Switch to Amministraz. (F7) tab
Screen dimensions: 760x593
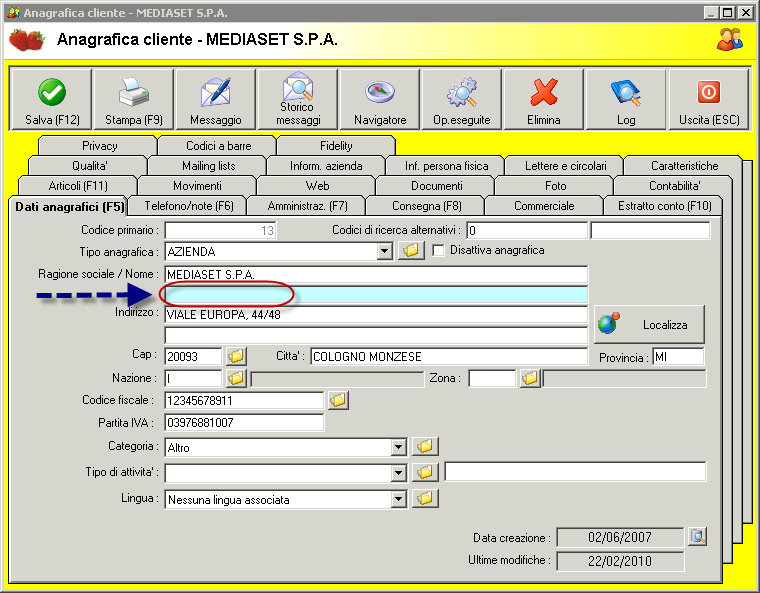[307, 206]
